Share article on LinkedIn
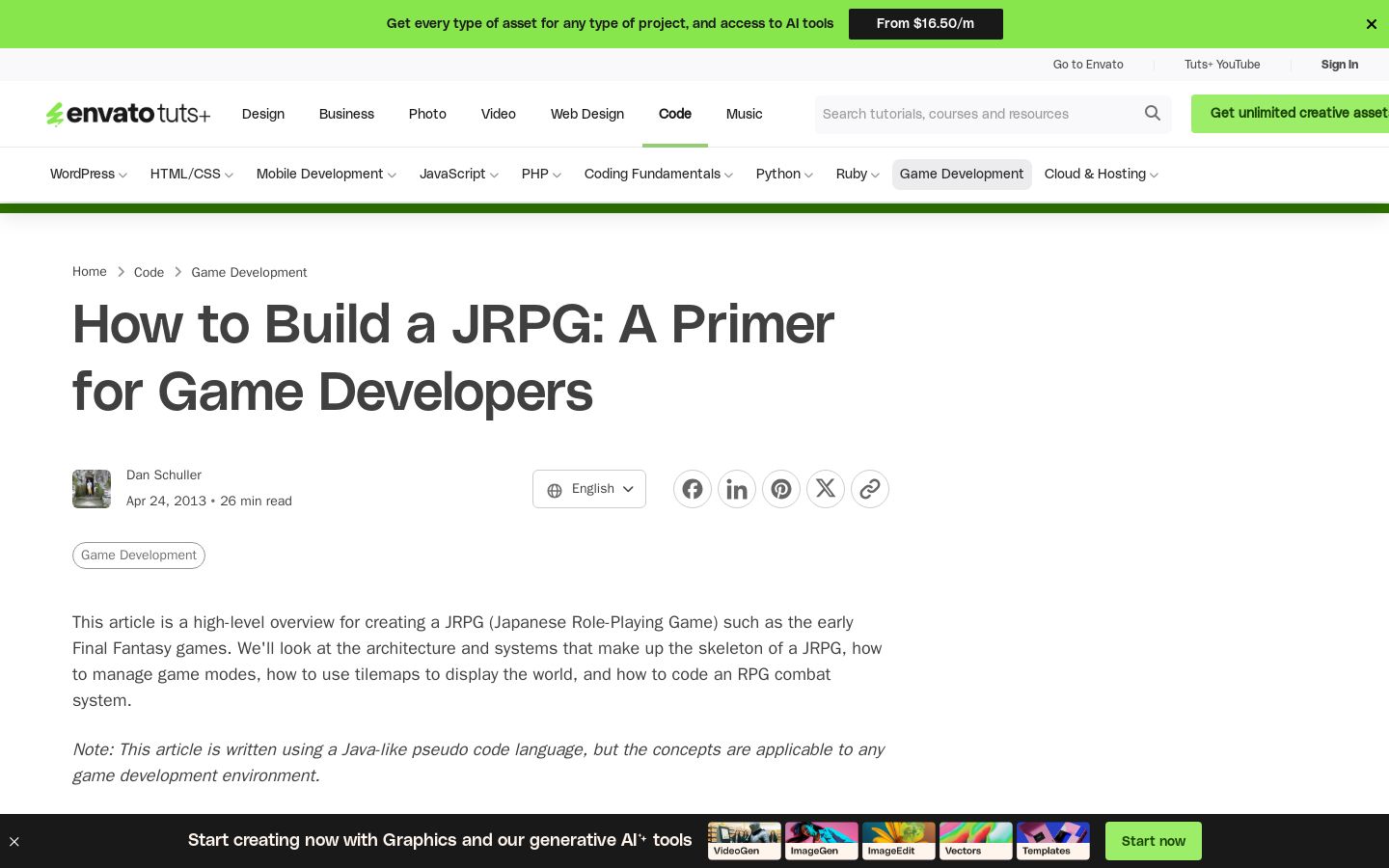Screen dimensions: 1389x868 [737, 489]
